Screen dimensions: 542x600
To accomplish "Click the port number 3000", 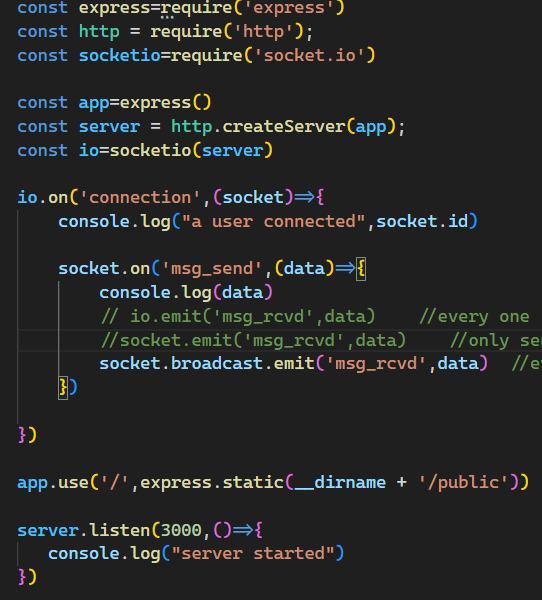I will [x=181, y=530].
